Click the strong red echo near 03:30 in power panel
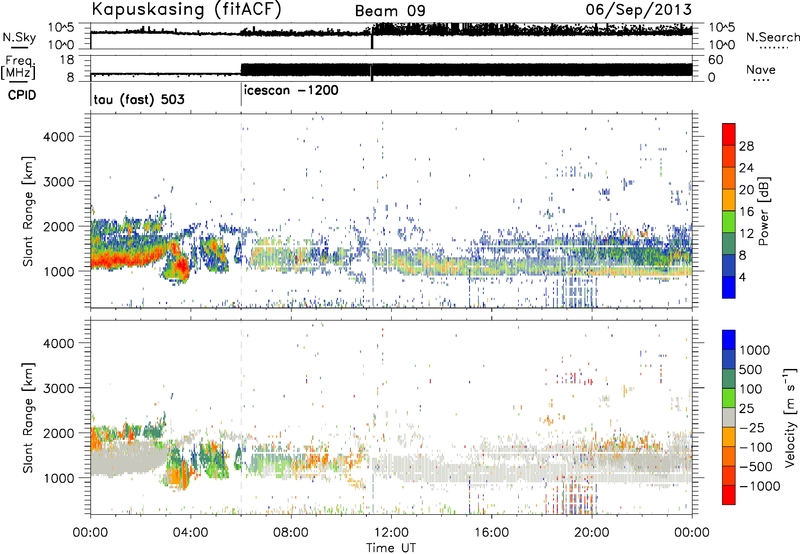The image size is (800, 554). (180, 265)
